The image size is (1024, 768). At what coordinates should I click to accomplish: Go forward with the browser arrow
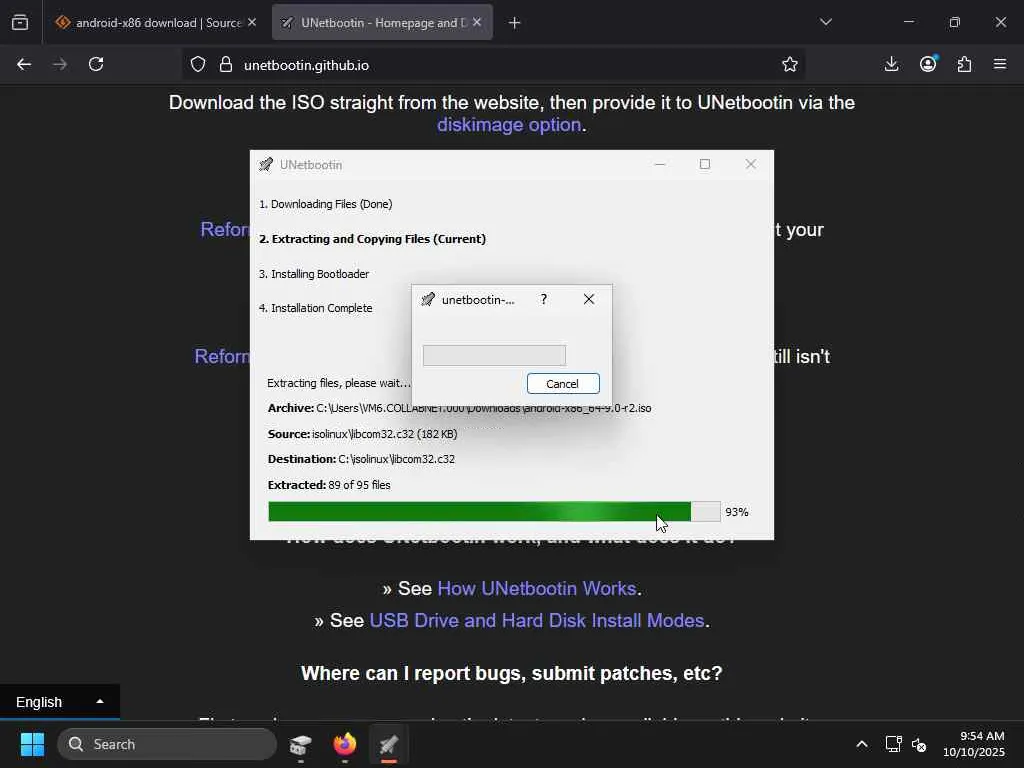point(60,65)
